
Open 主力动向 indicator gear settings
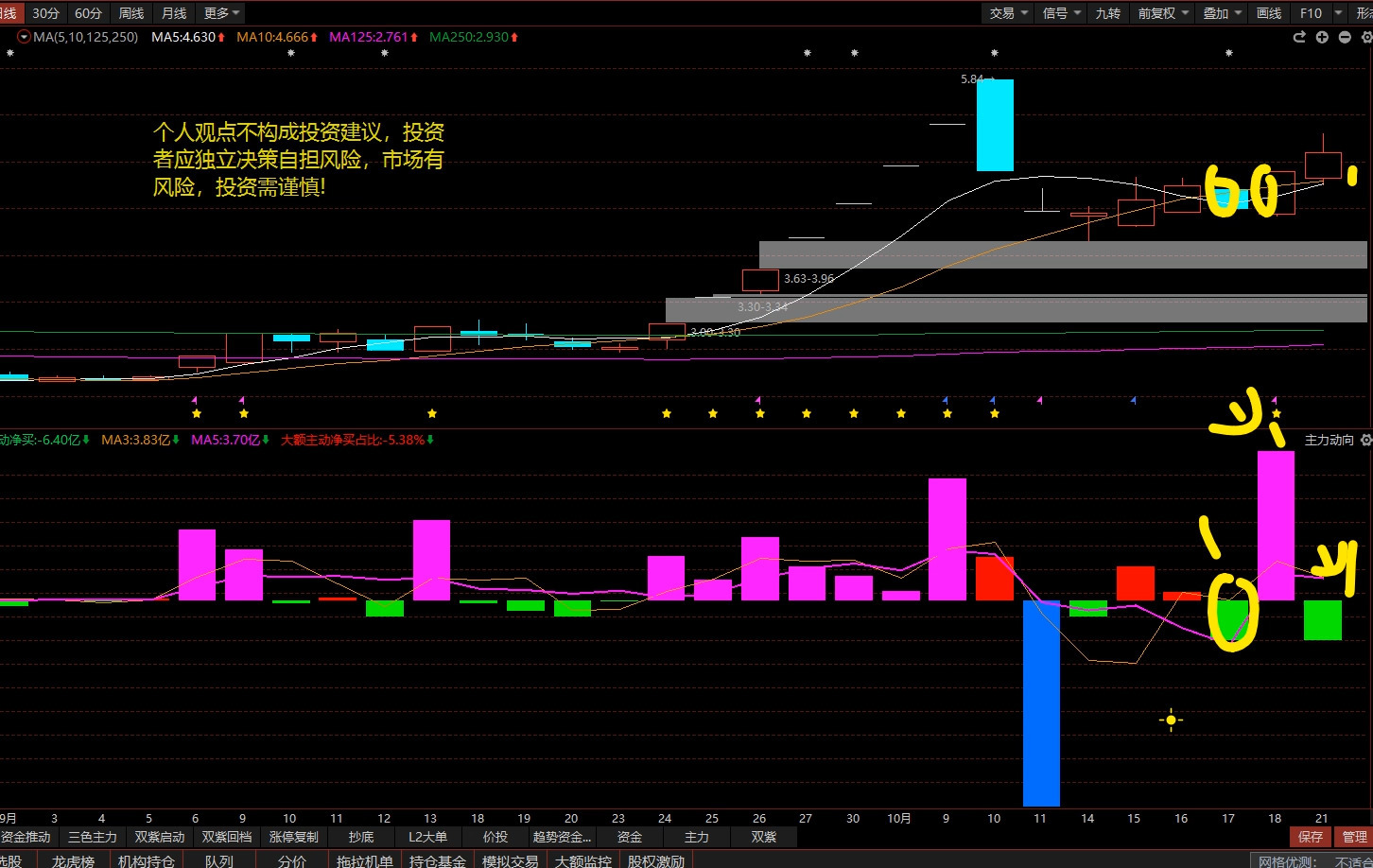click(1365, 441)
